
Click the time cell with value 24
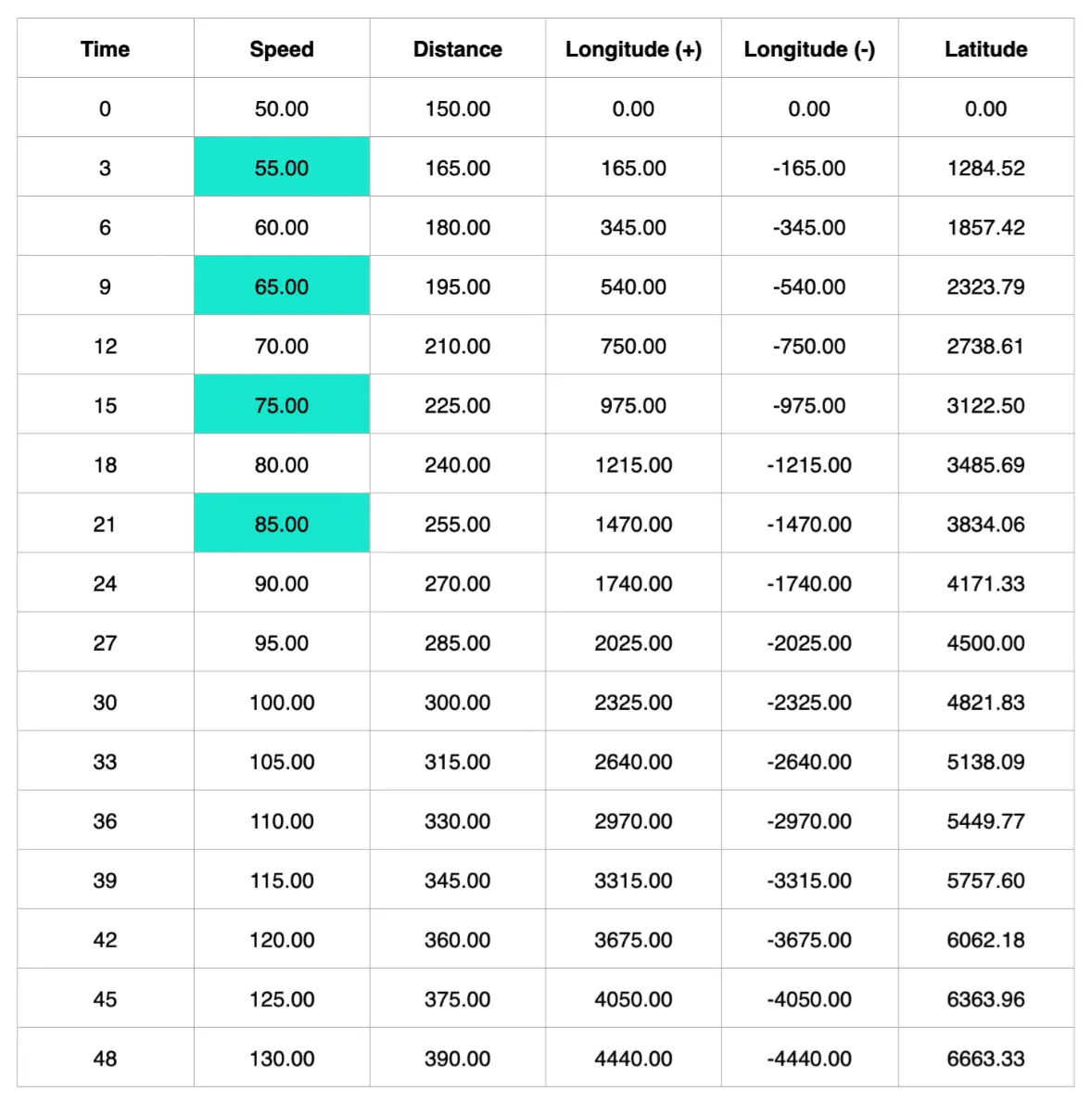coord(105,583)
